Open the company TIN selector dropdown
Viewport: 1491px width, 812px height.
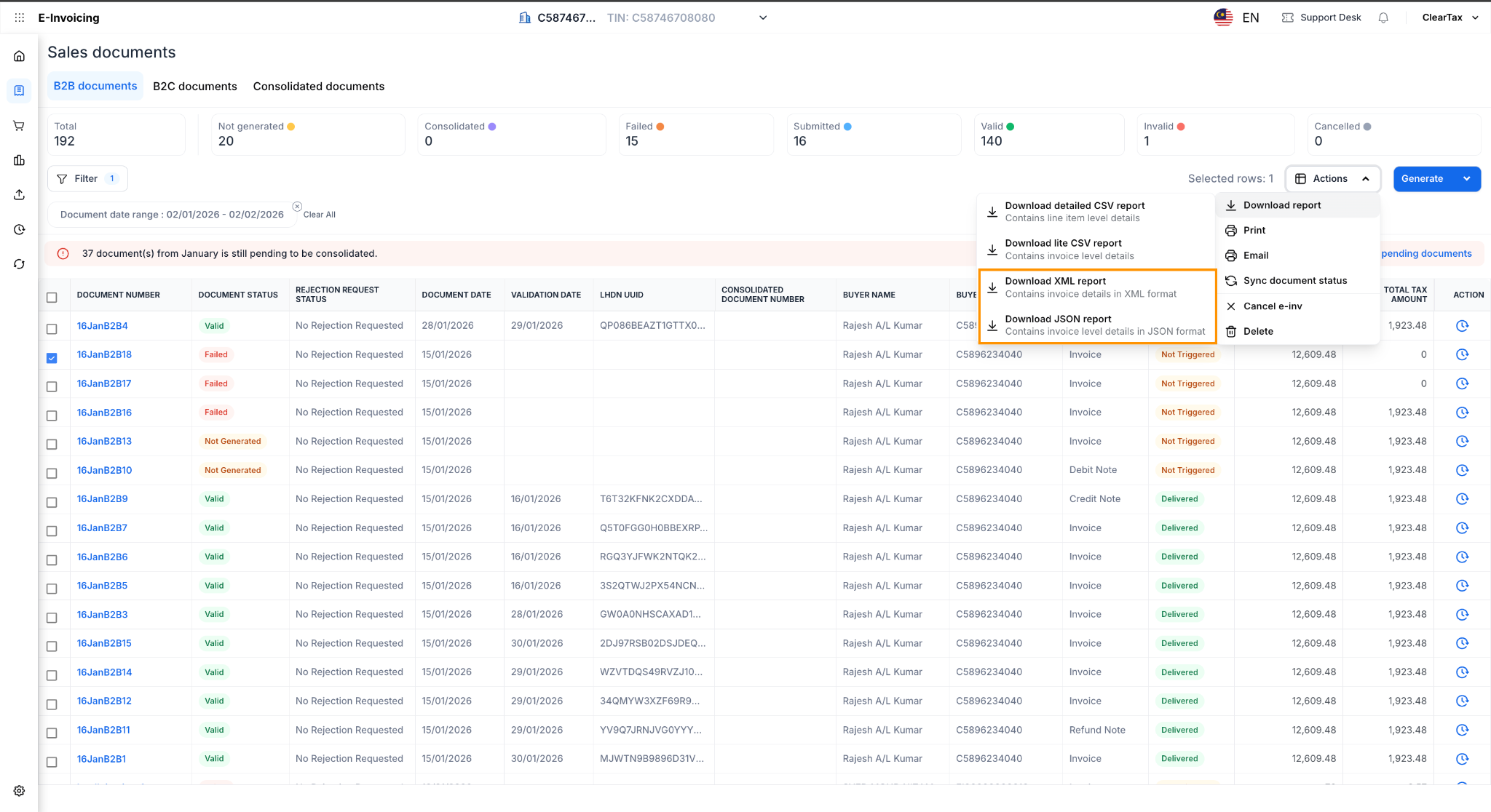(762, 17)
